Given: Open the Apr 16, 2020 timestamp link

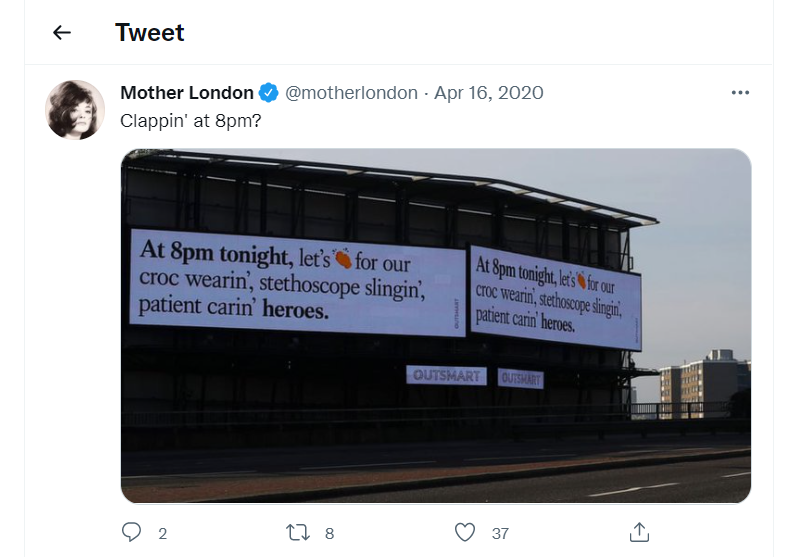Looking at the screenshot, I should pyautogui.click(x=489, y=93).
